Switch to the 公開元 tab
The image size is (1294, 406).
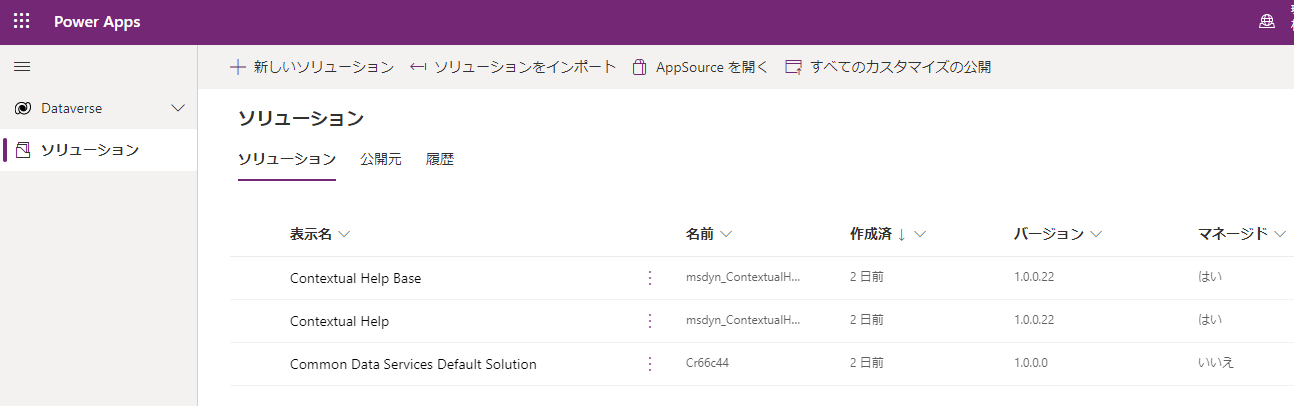(381, 159)
